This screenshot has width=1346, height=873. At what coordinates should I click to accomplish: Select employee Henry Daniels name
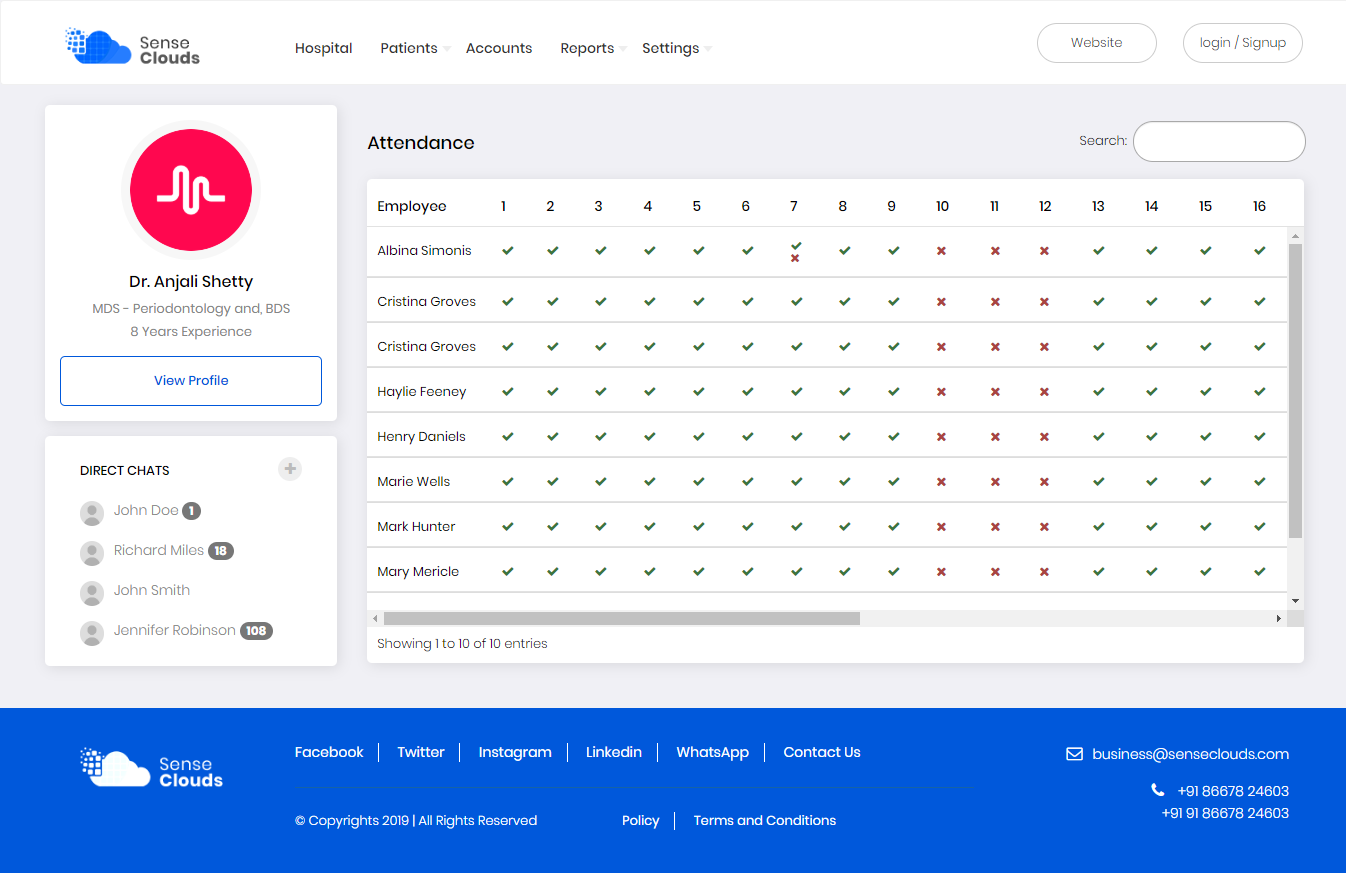click(422, 437)
